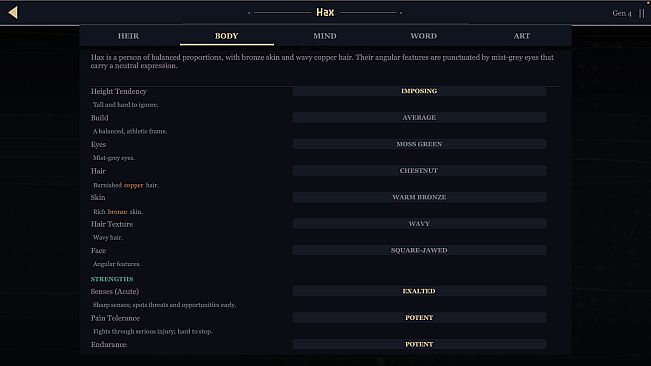Click the pause icon near Gen 4
Screen dimensions: 651x366
641,13
